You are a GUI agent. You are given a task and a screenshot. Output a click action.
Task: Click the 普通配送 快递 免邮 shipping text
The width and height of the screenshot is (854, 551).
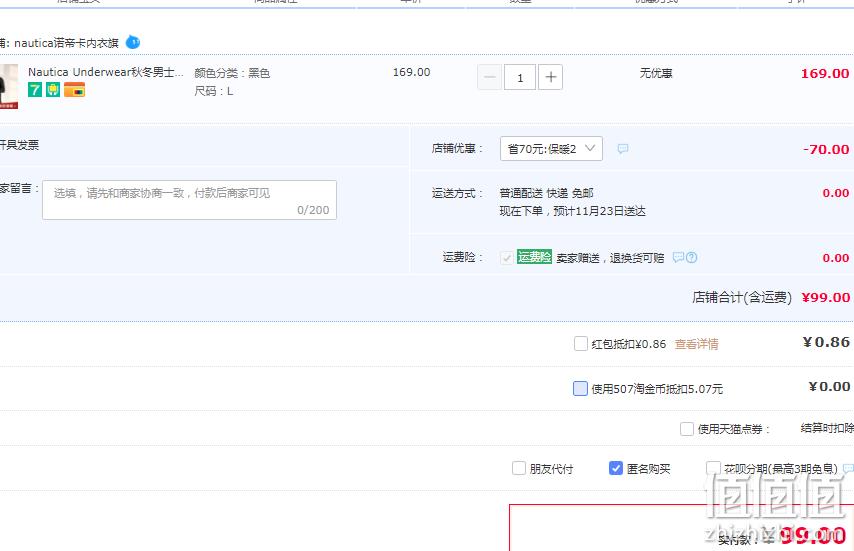[546, 193]
